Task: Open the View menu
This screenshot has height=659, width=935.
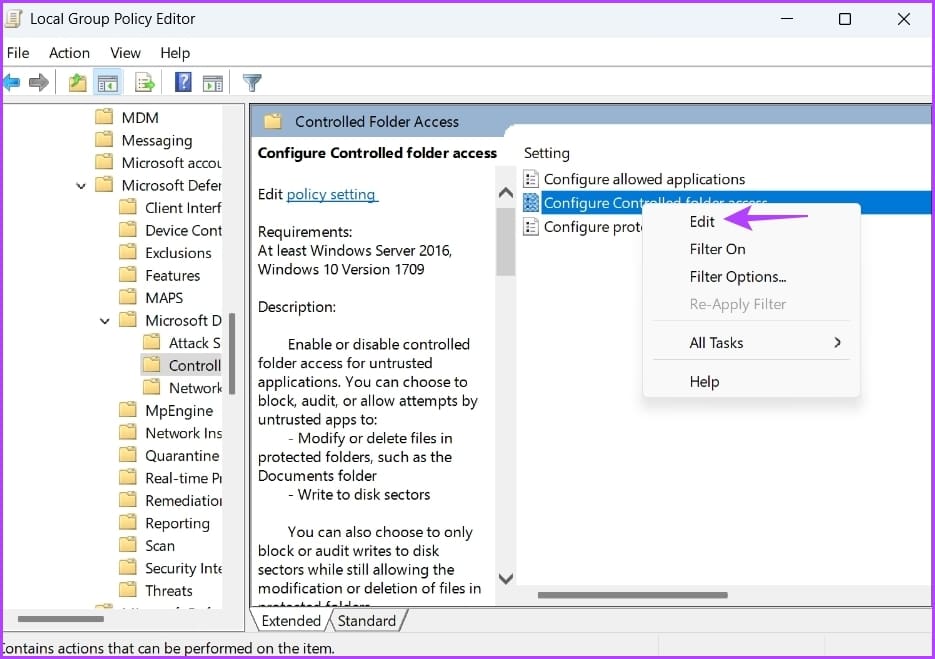Action: (x=125, y=52)
